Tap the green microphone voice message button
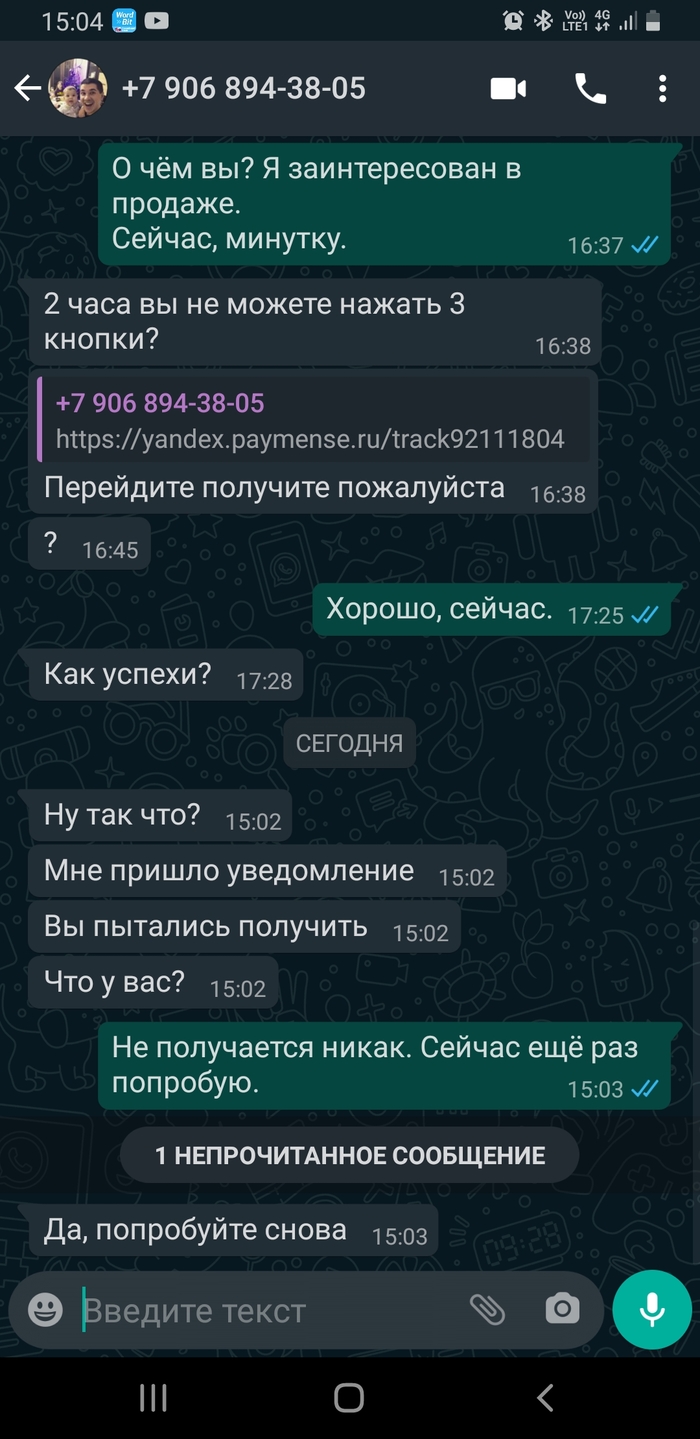Image resolution: width=700 pixels, height=1439 pixels. [652, 1309]
